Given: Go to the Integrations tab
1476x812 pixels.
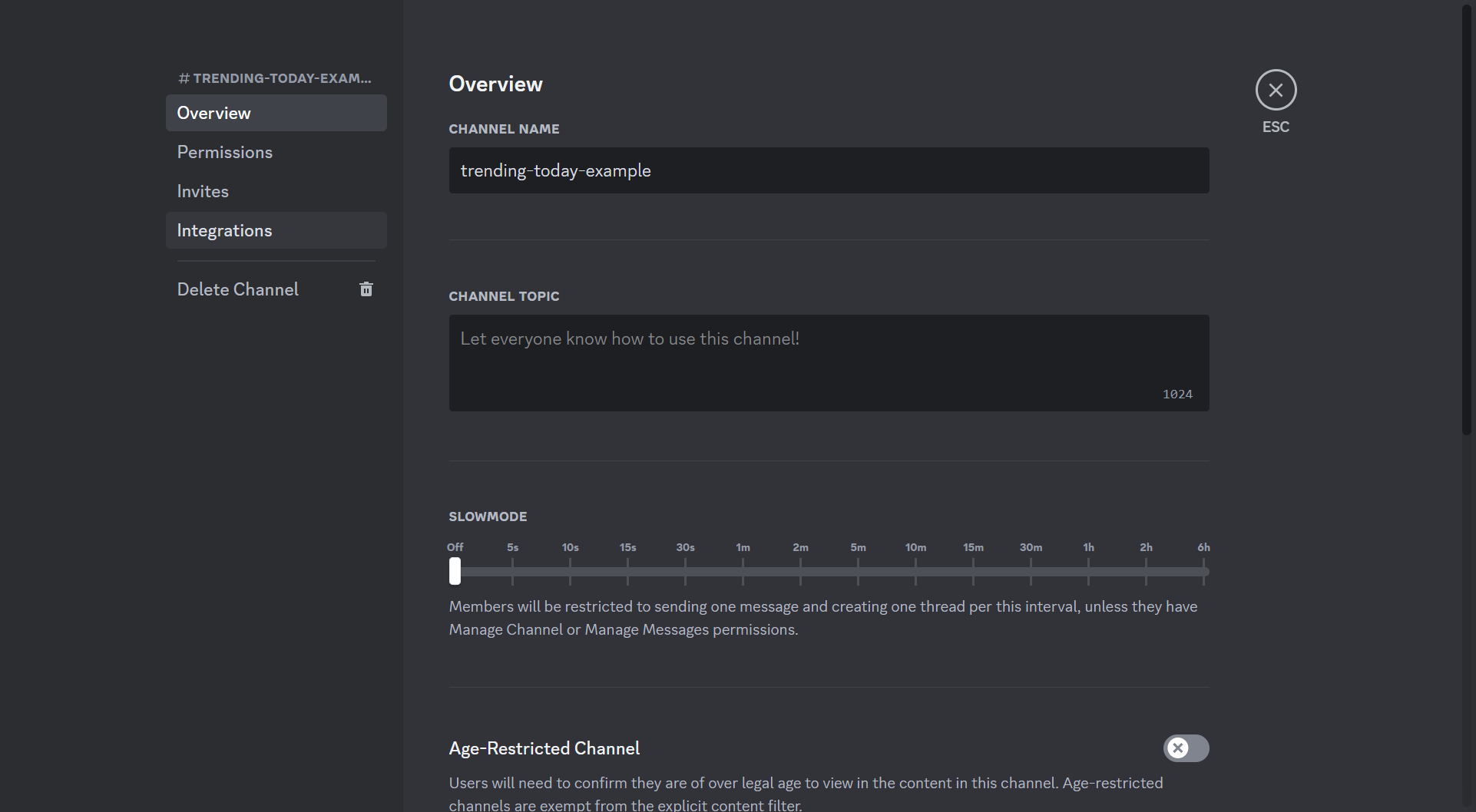Looking at the screenshot, I should [276, 230].
